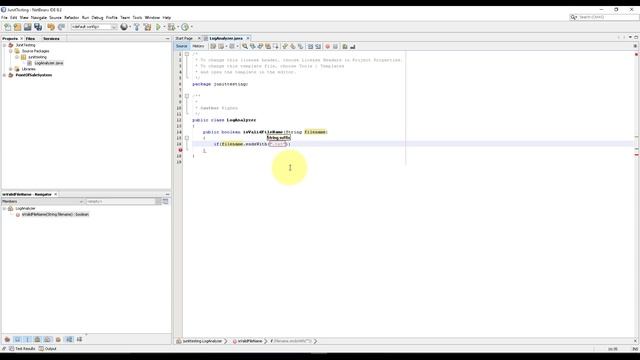Select isValidFileName method in Navigator
Screen dimensions: 640x360
pos(55,214)
